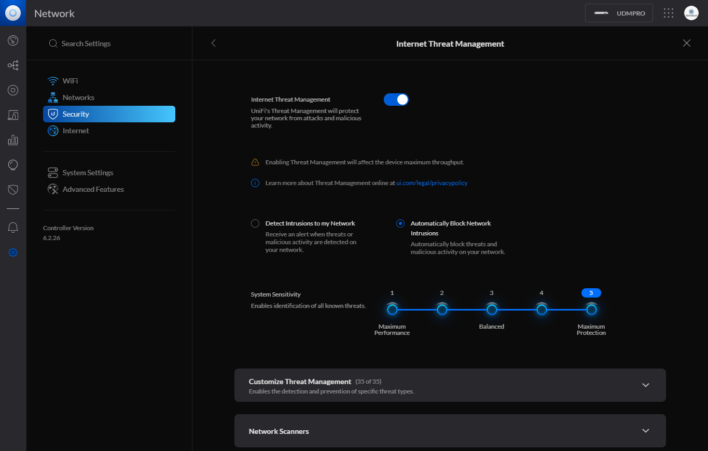Screen dimensions: 708x451
Task: Disable the Internet Threat Management toggle
Action: click(396, 99)
